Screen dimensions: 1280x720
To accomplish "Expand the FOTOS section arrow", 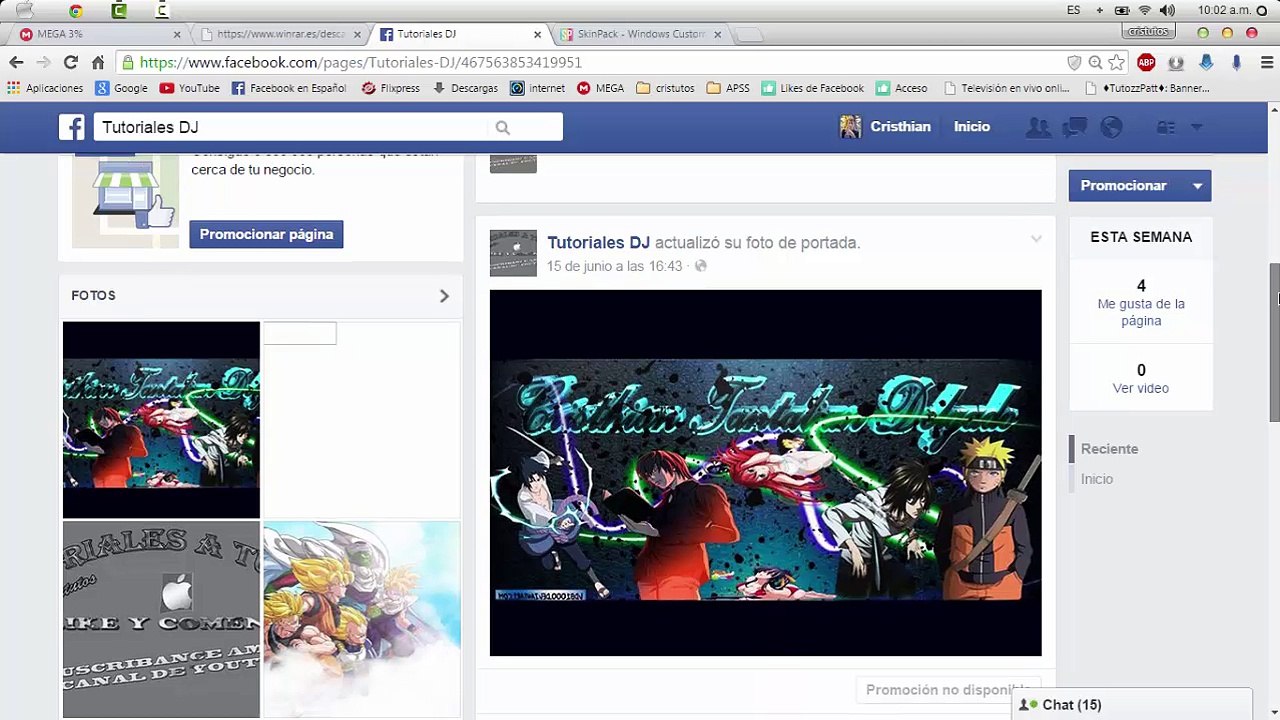I will point(444,296).
